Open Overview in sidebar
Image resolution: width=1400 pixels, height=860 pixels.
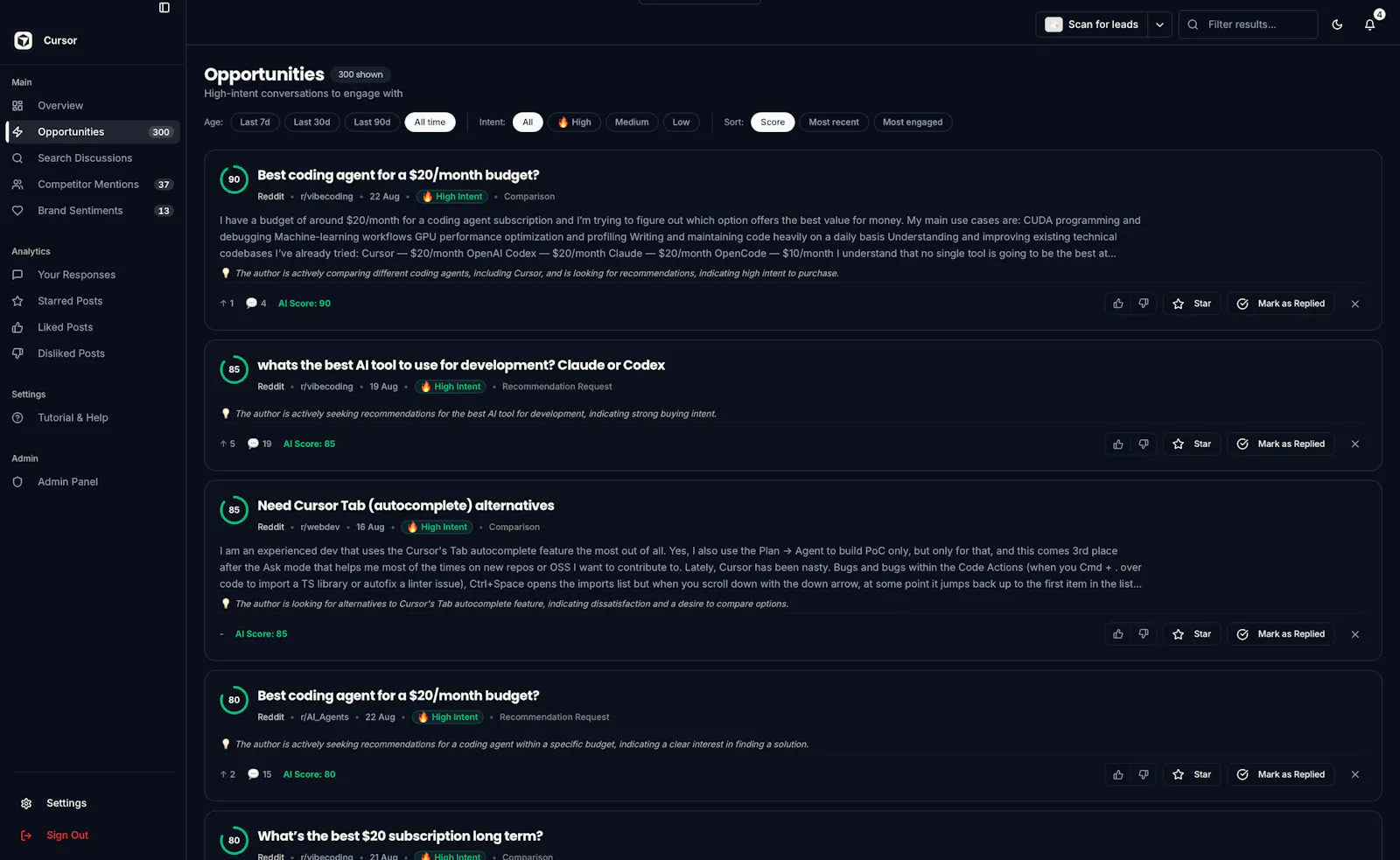click(93, 106)
